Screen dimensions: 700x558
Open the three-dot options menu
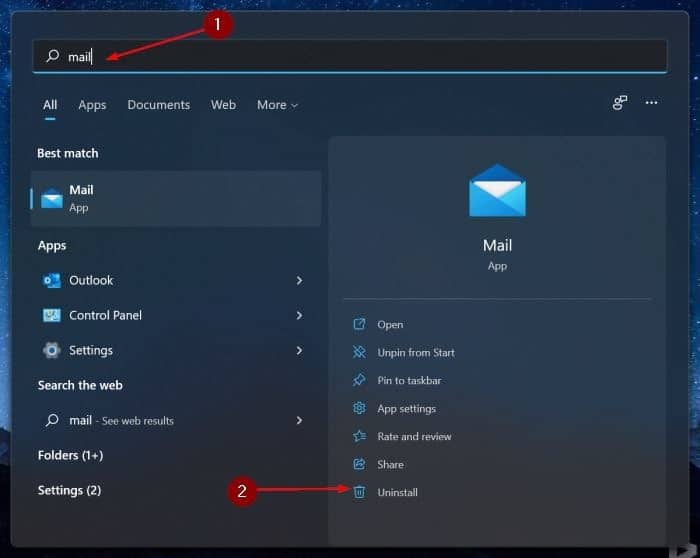click(651, 103)
